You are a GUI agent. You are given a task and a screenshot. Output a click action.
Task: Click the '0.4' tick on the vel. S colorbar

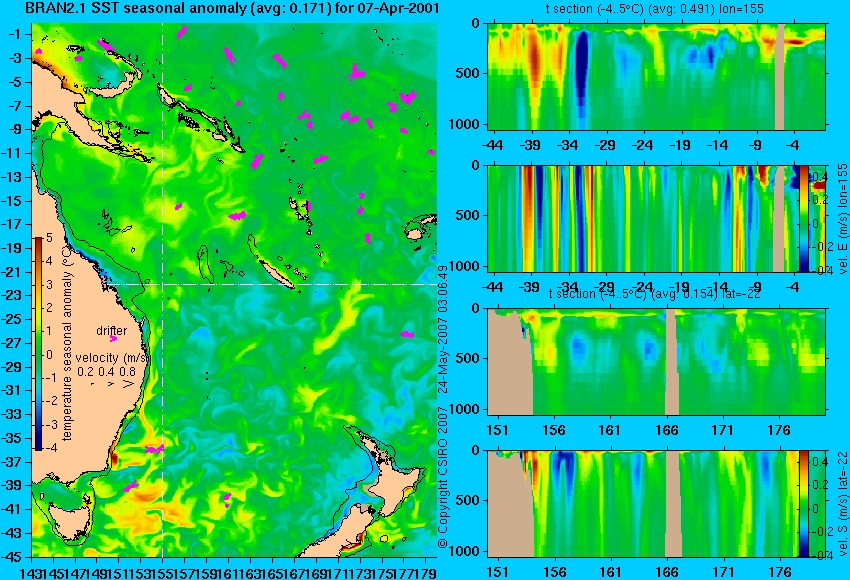819,462
